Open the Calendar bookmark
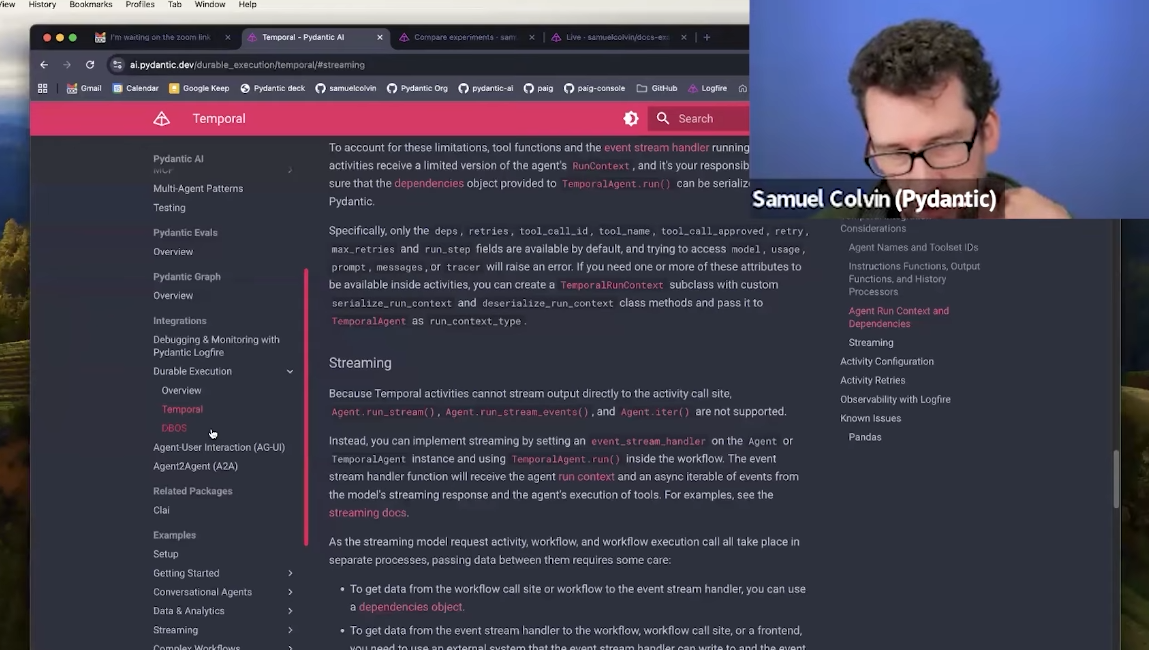1149x650 pixels. click(x=136, y=88)
